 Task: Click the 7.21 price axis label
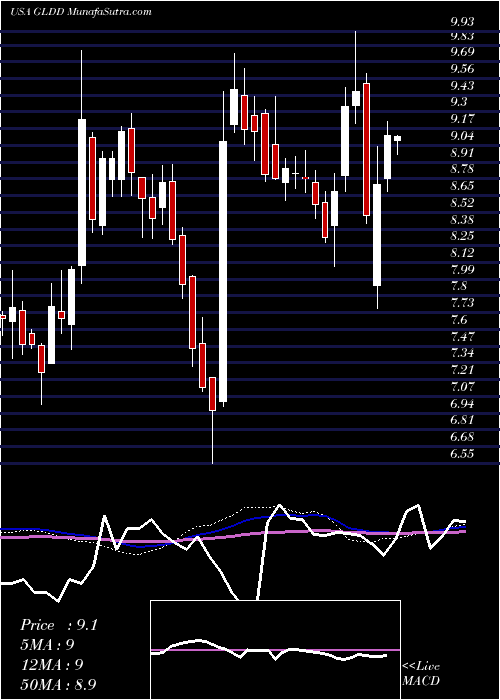tap(462, 369)
